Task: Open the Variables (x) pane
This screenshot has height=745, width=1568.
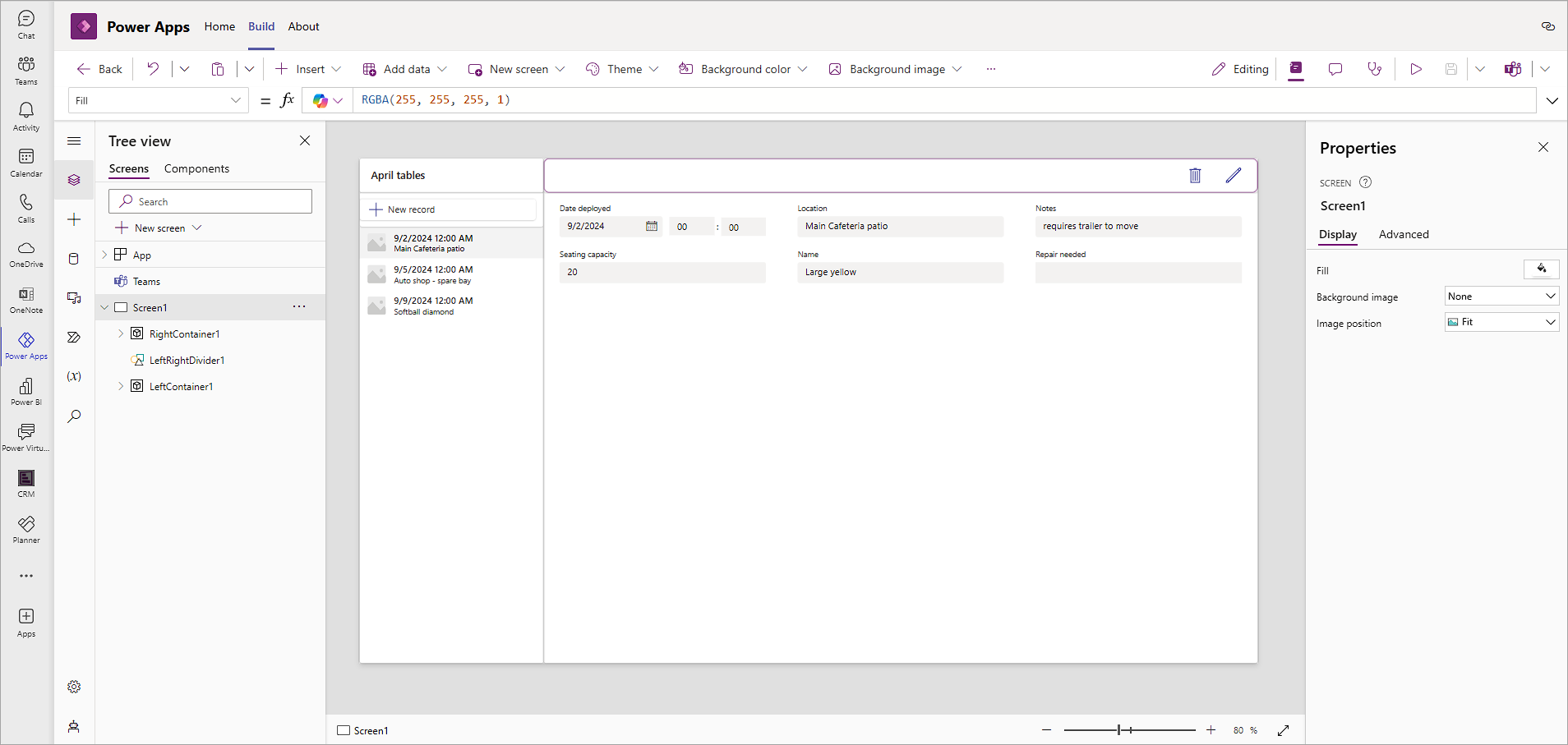Action: coord(74,376)
